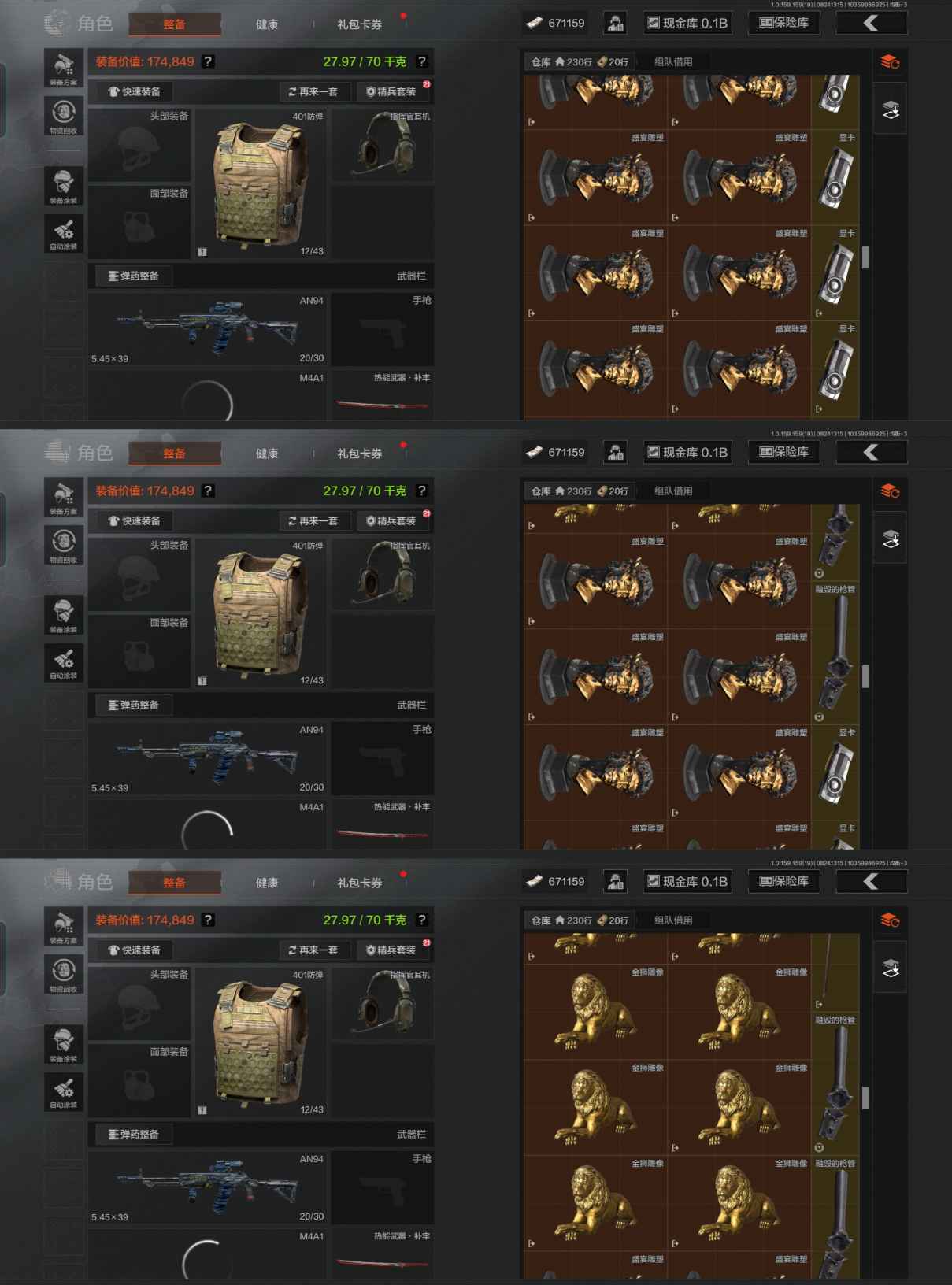Click 弹药整备 button in top screenshot
The image size is (952, 1285).
click(134, 276)
